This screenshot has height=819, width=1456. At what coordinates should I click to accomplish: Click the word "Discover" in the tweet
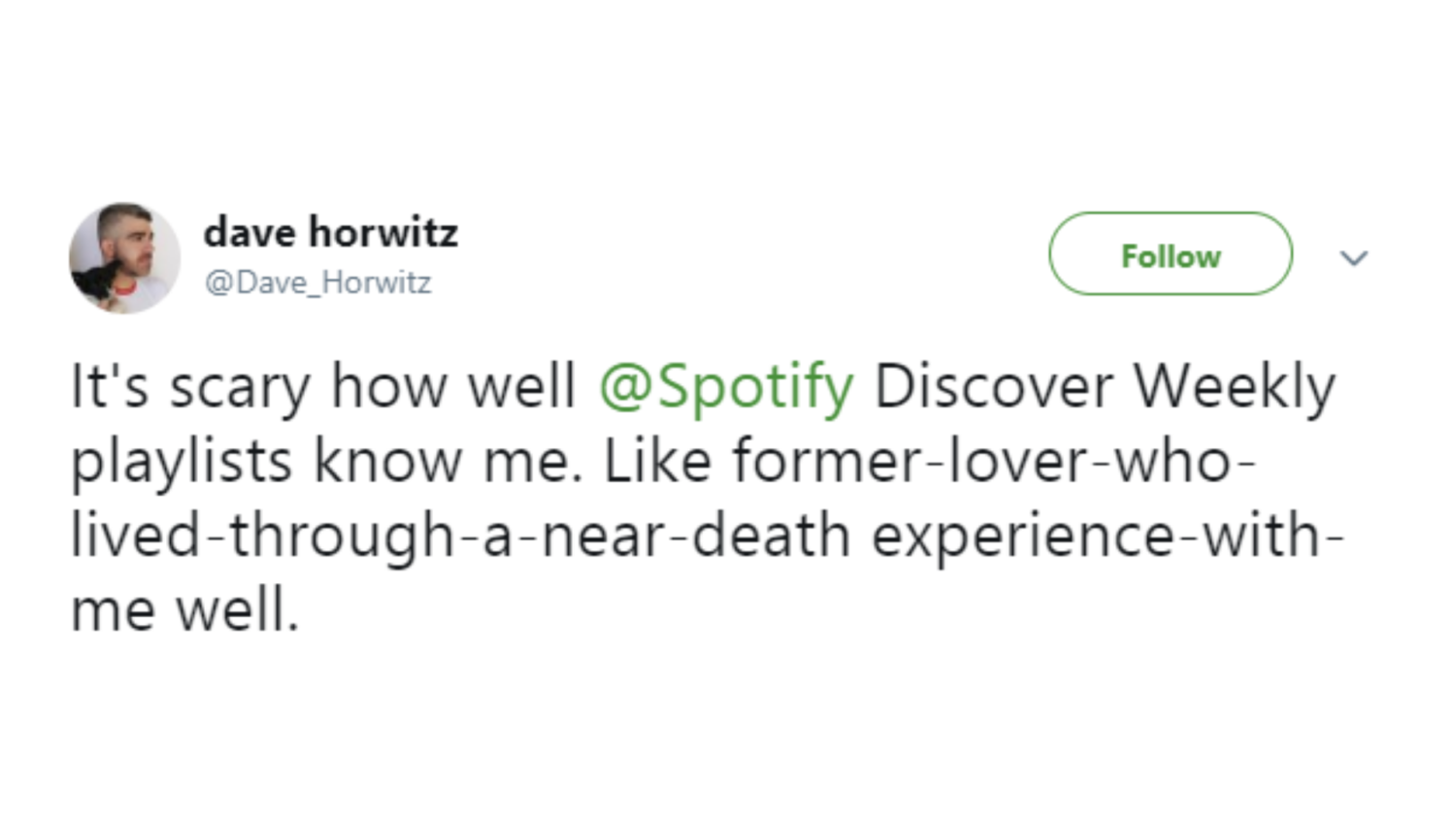994,386
